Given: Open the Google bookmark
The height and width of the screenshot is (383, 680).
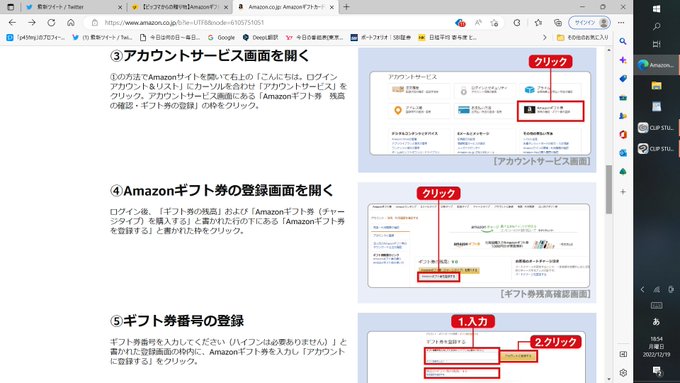Looking at the screenshot, I should click(221, 38).
